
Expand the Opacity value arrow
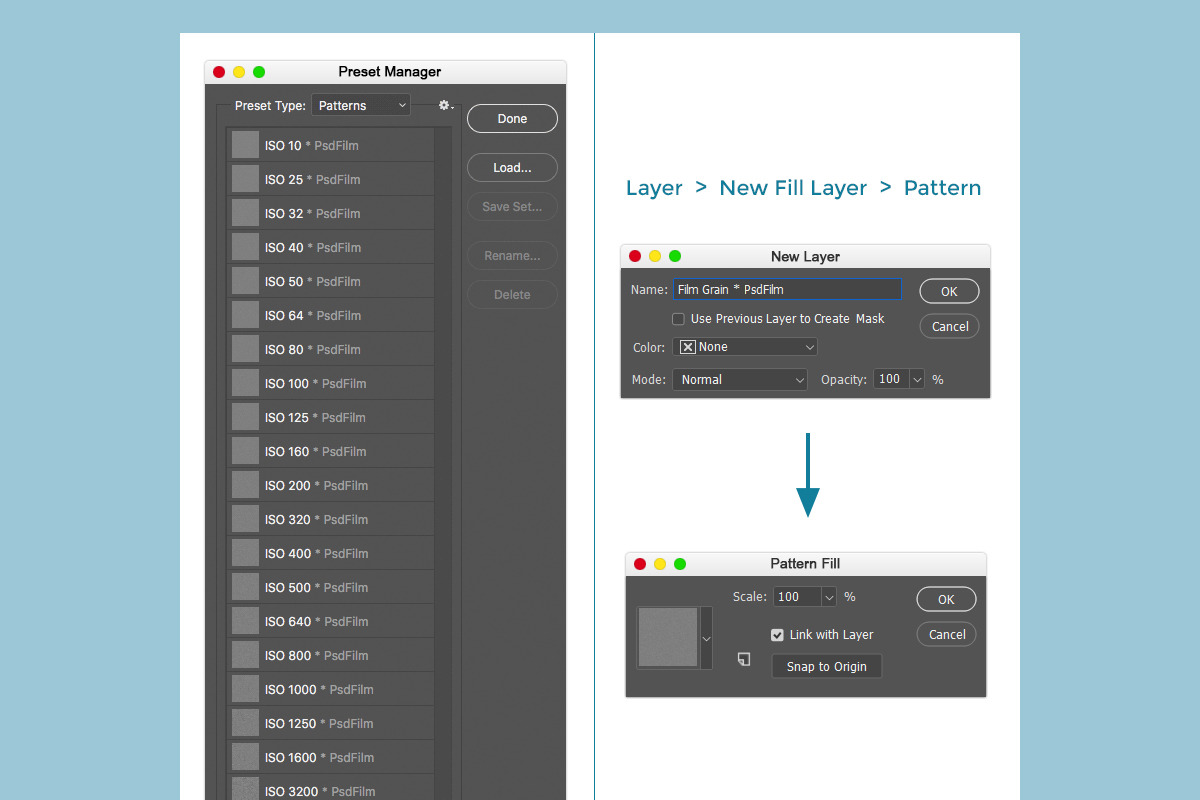pyautogui.click(x=917, y=380)
